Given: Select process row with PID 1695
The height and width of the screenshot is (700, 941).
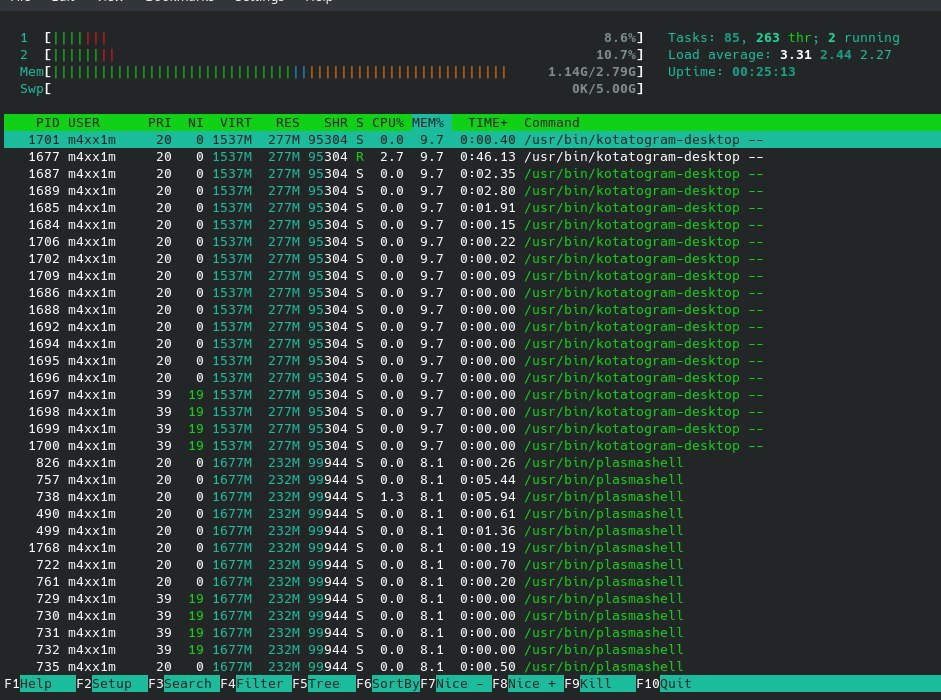Looking at the screenshot, I should (x=472, y=361).
